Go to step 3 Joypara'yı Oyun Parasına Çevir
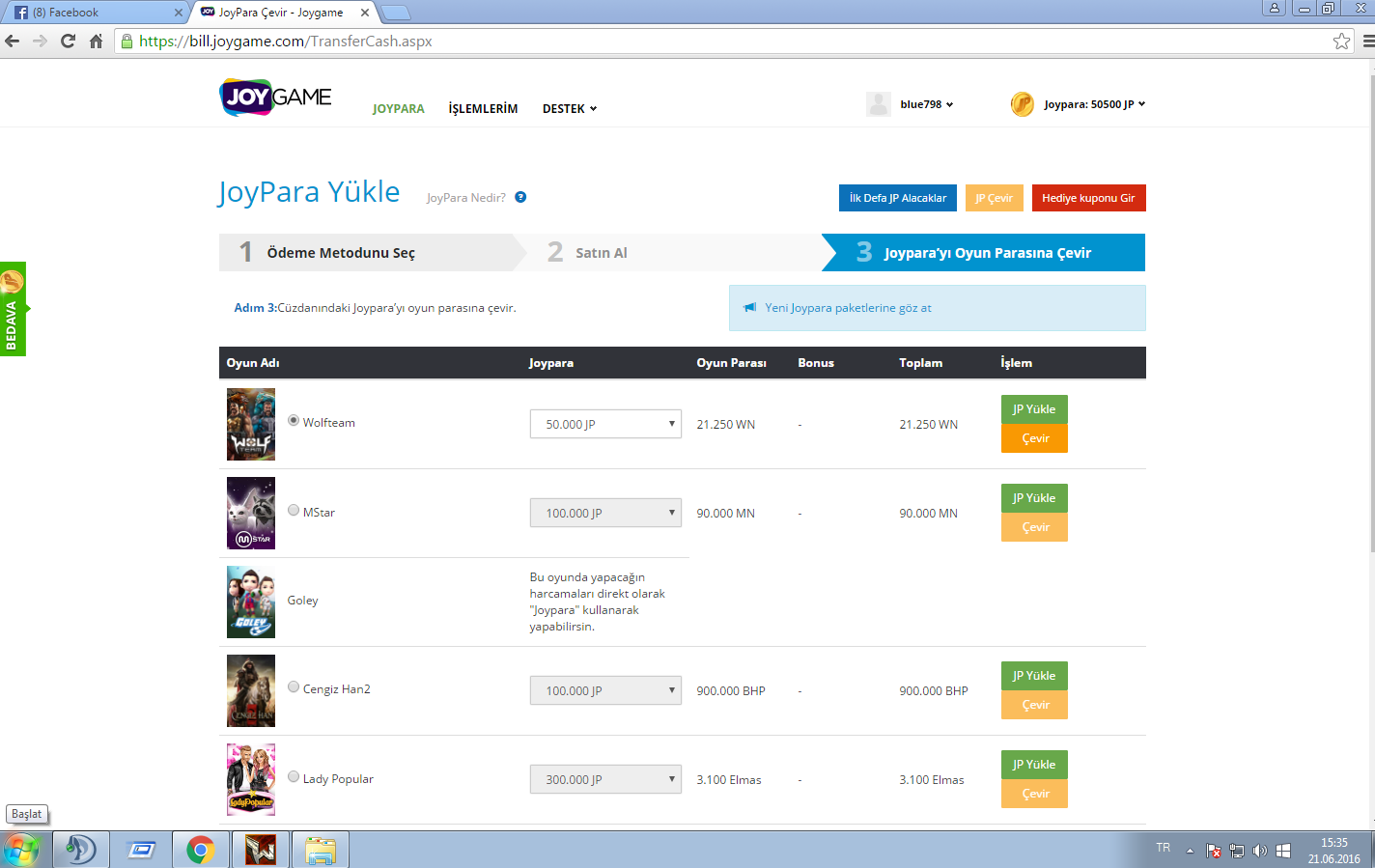 [x=985, y=253]
